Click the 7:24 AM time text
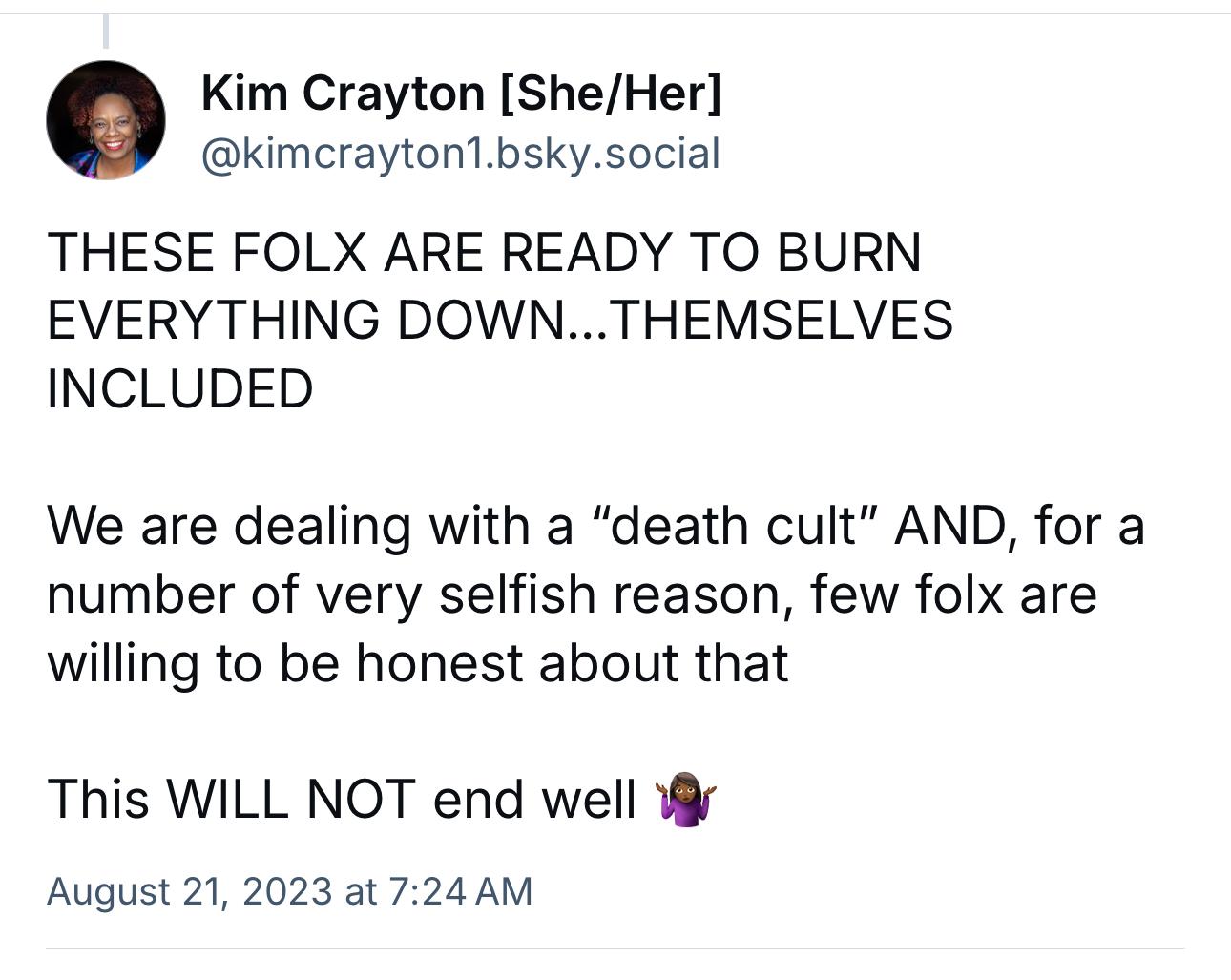 (461, 891)
